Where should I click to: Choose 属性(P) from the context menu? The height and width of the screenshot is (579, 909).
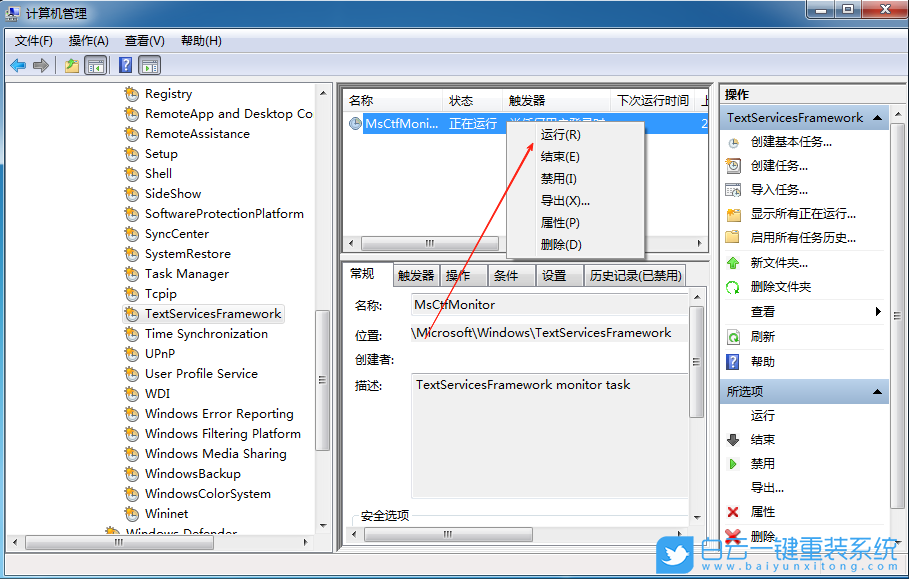560,222
